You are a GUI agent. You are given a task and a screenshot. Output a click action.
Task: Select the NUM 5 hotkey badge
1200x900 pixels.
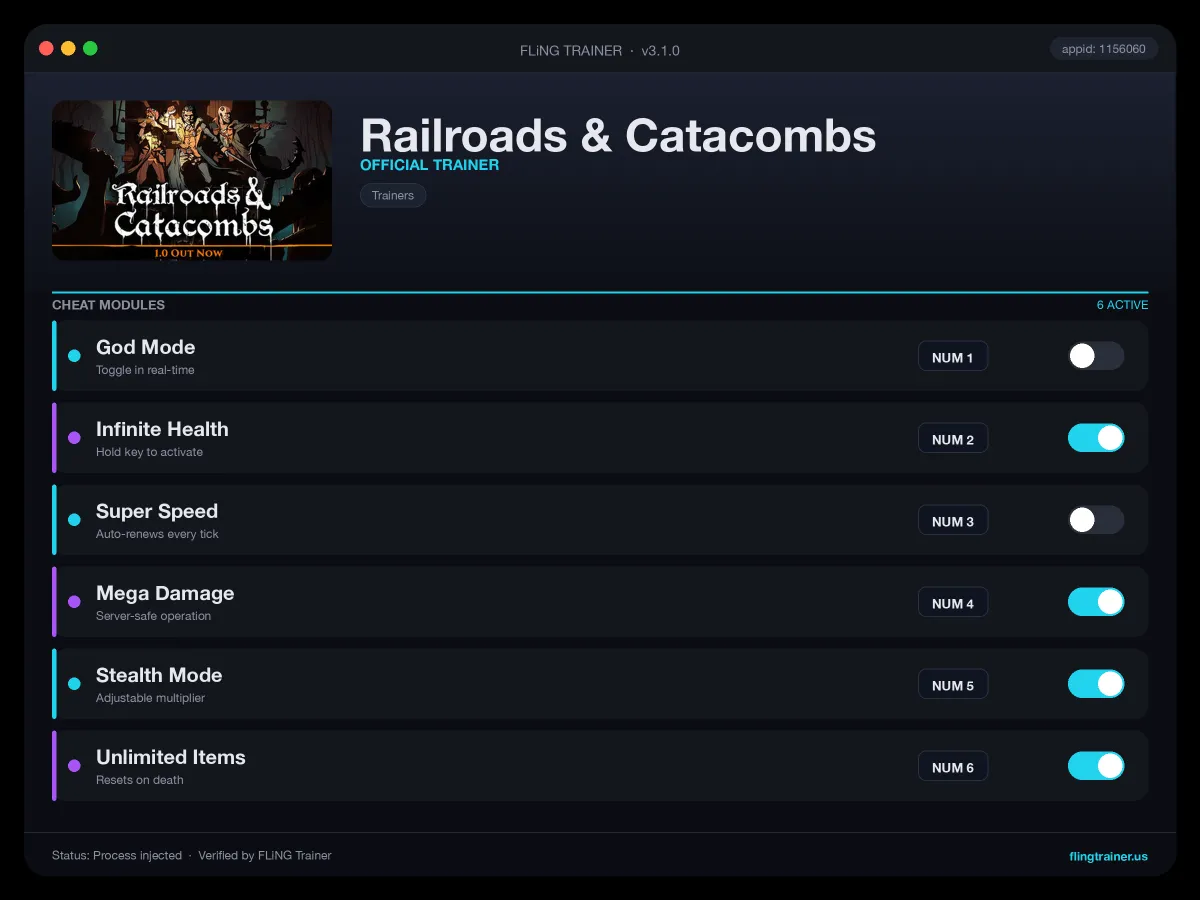click(953, 685)
